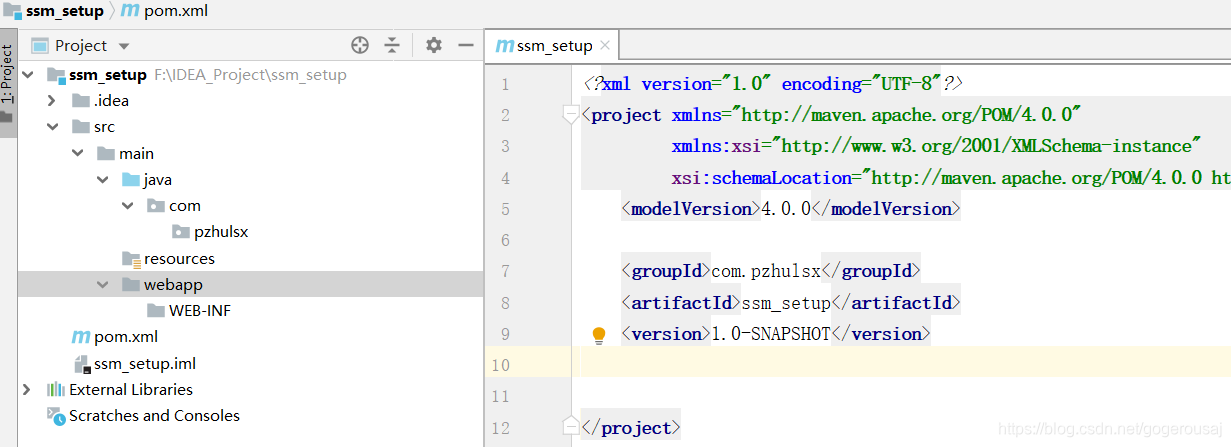Click the locate/scroll from source target icon

(360, 45)
